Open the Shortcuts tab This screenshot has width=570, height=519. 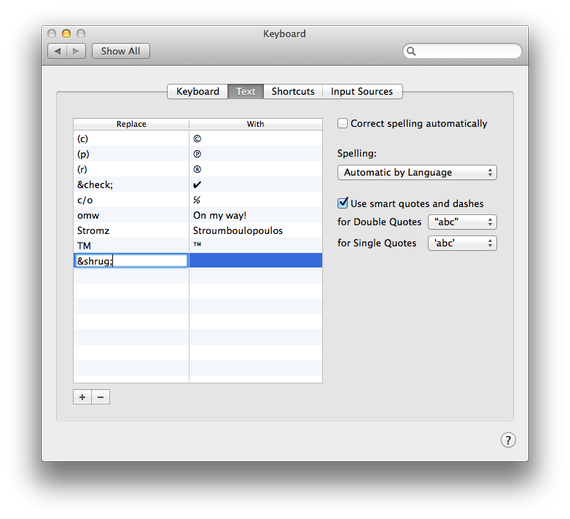(x=293, y=91)
